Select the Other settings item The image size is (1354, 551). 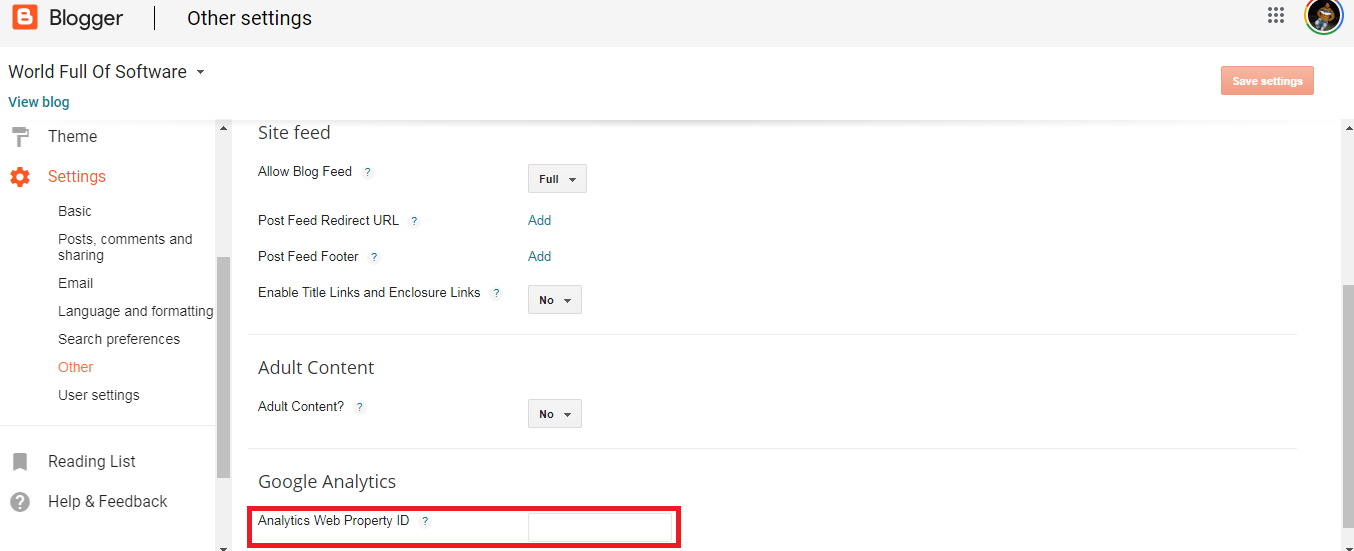pos(75,367)
